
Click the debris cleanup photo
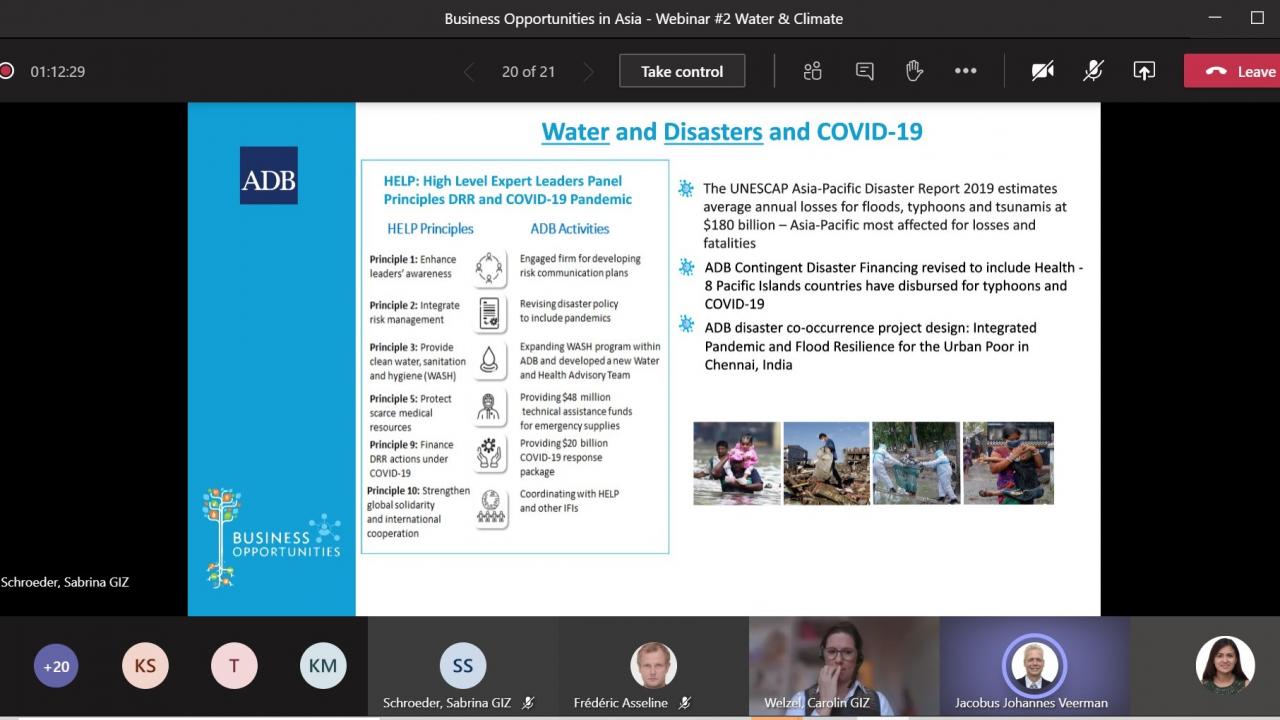826,463
